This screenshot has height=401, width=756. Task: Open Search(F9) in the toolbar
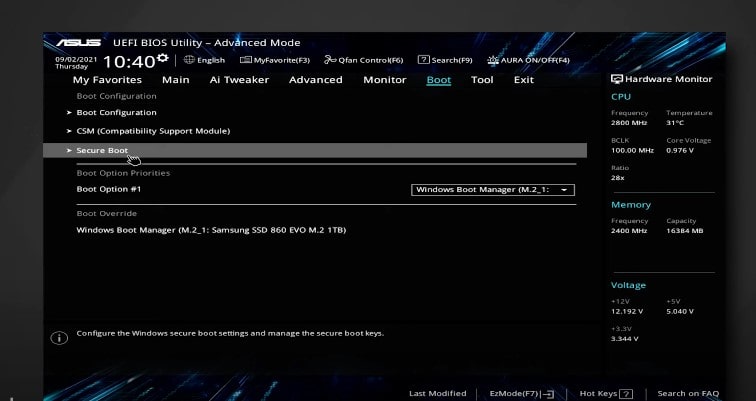tap(445, 60)
